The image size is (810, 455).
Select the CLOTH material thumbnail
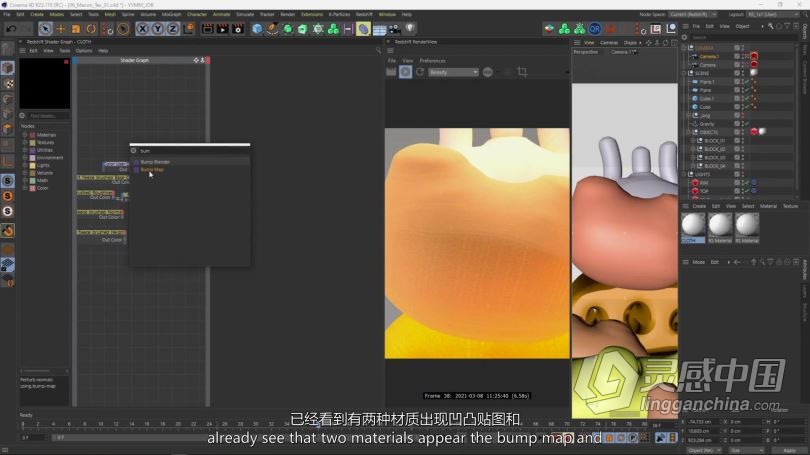tap(693, 228)
